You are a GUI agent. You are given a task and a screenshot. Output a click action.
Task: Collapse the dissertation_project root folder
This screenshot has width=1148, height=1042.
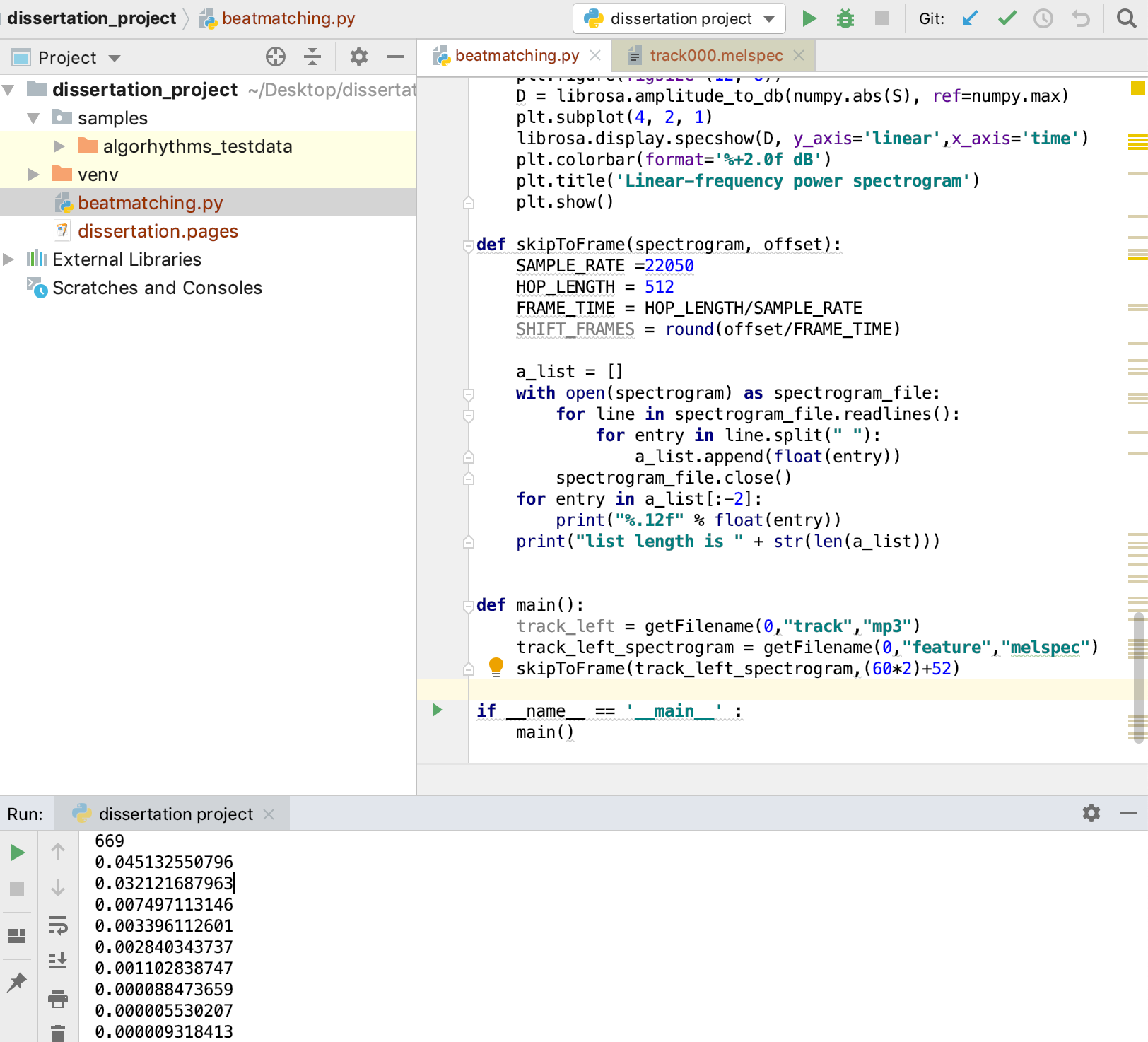[8, 90]
